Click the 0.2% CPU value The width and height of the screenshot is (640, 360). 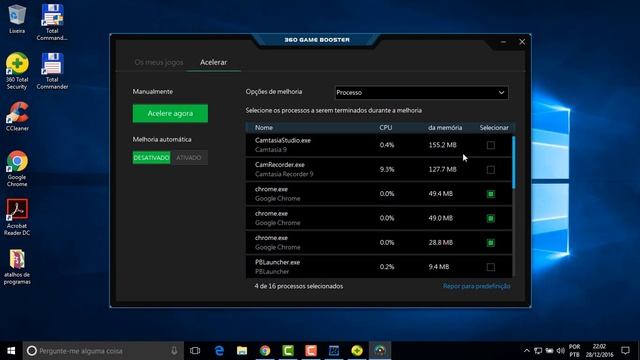pyautogui.click(x=387, y=267)
